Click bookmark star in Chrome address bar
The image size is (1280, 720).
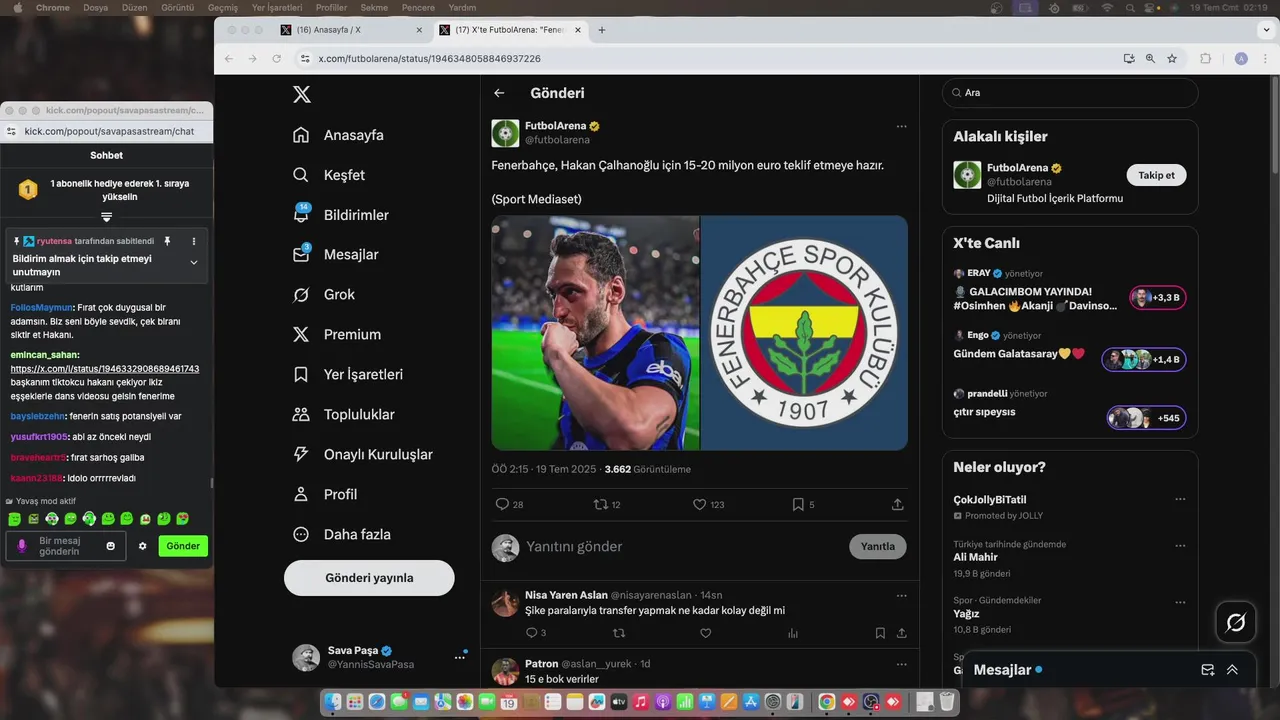pos(1172,59)
